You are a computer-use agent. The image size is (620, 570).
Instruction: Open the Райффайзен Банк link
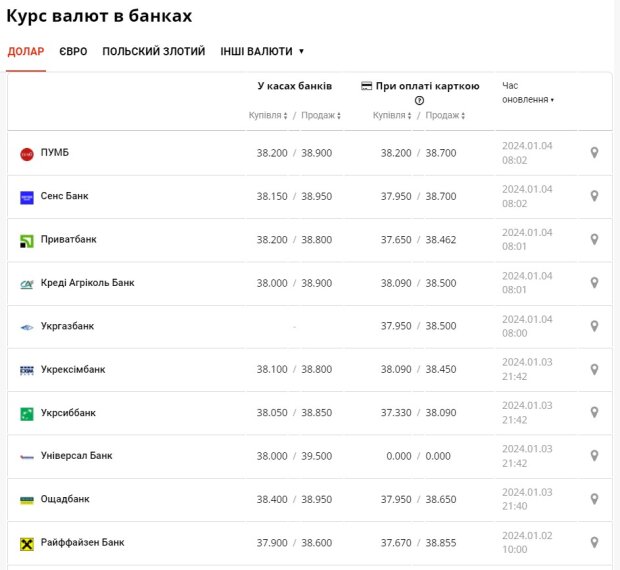point(82,542)
